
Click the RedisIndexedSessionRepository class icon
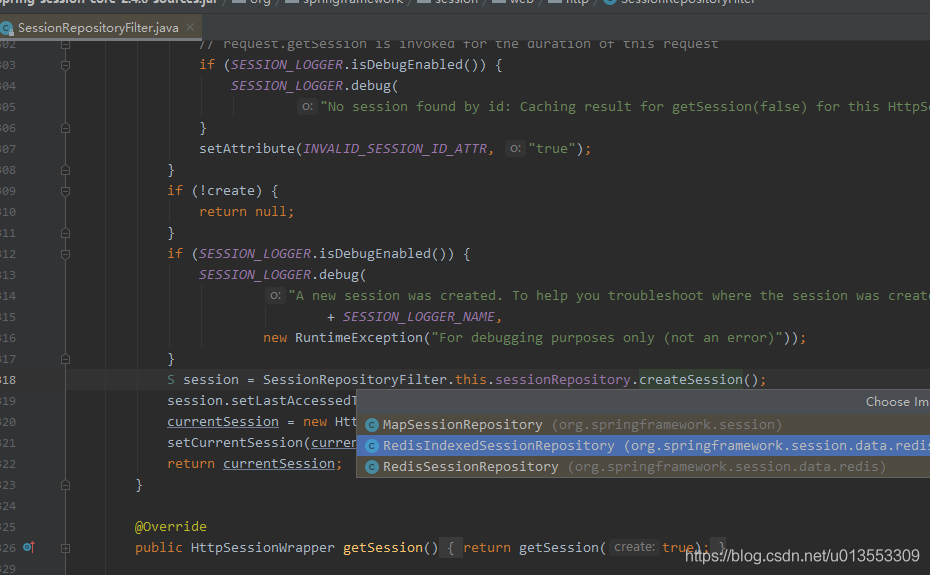click(372, 446)
